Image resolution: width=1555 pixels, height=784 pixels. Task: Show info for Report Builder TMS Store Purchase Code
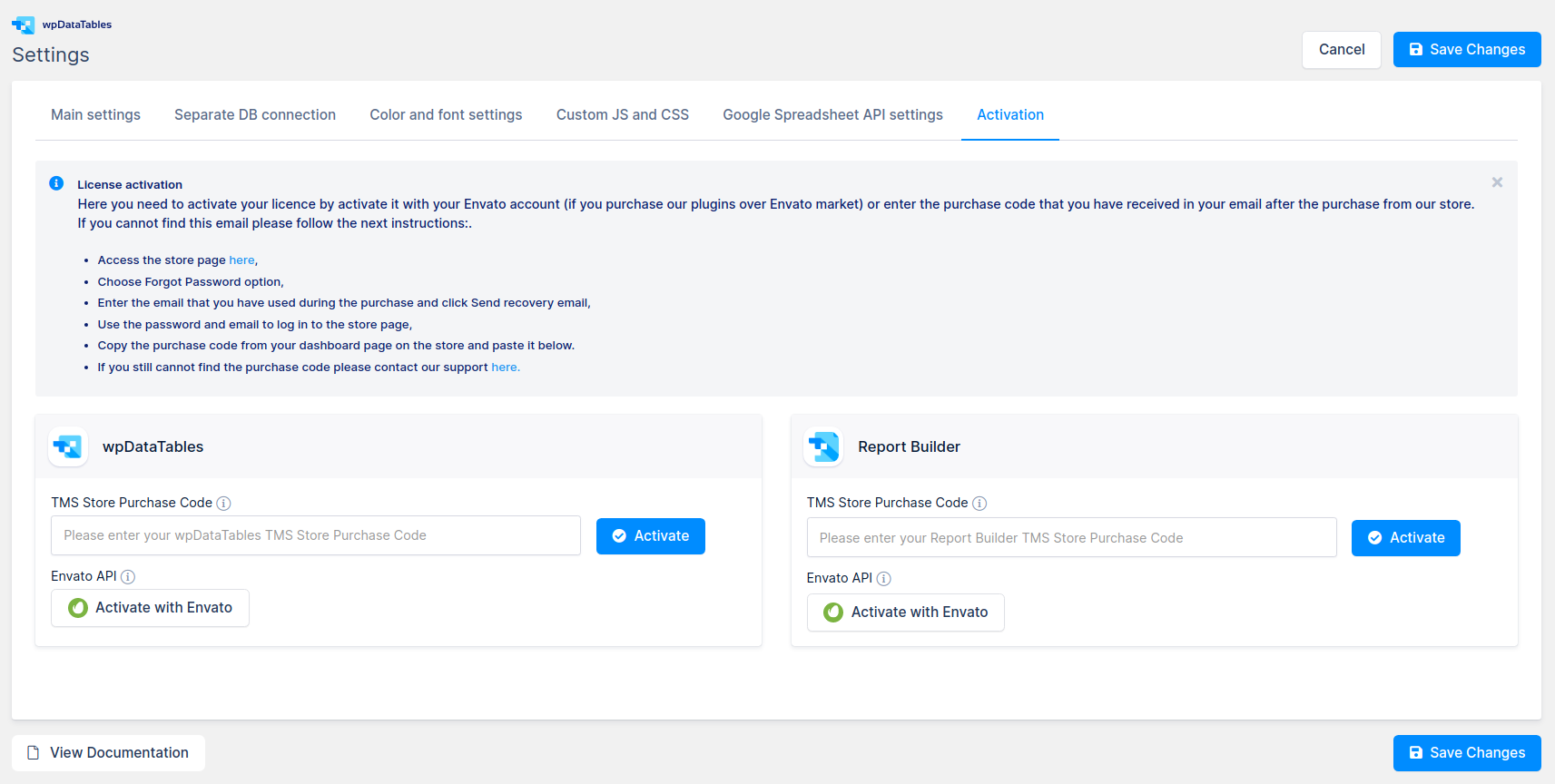(x=979, y=504)
